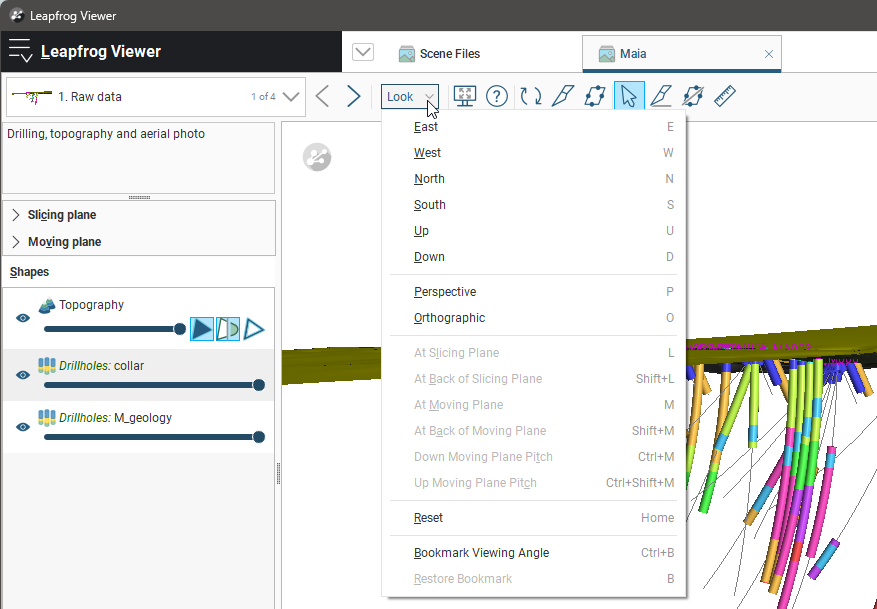The width and height of the screenshot is (877, 609).
Task: Click the full screen presentation icon
Action: (x=465, y=96)
